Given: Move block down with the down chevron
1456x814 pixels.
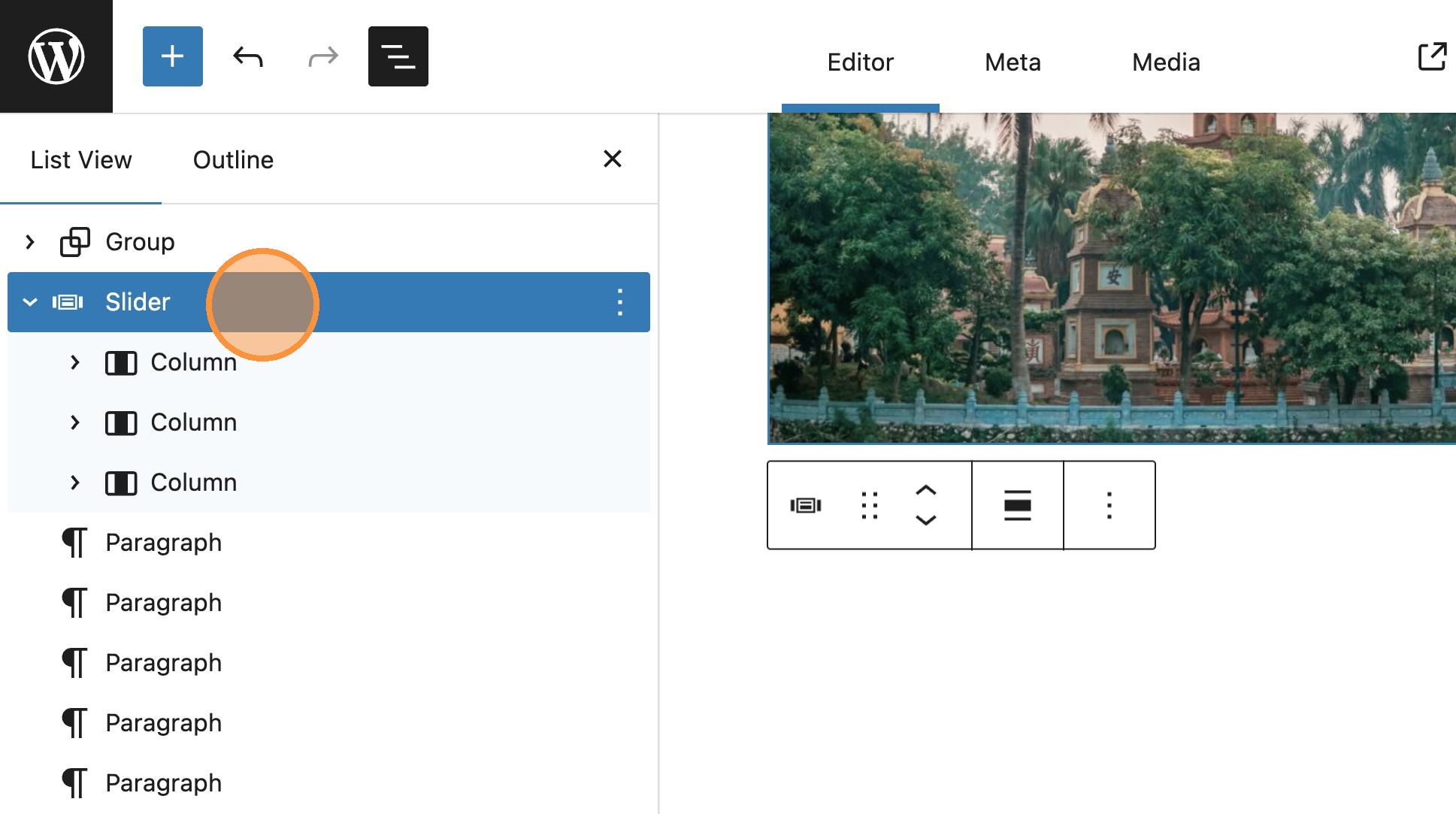Looking at the screenshot, I should point(926,520).
